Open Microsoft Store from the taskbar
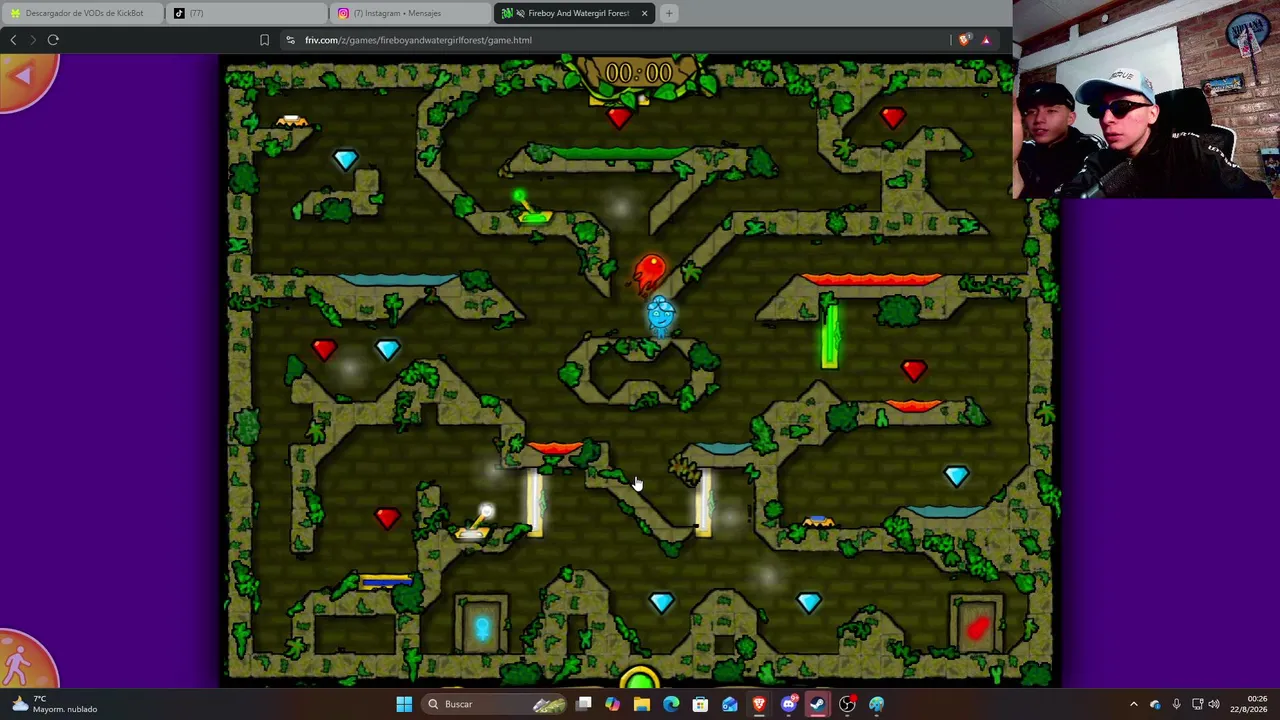 pos(700,704)
